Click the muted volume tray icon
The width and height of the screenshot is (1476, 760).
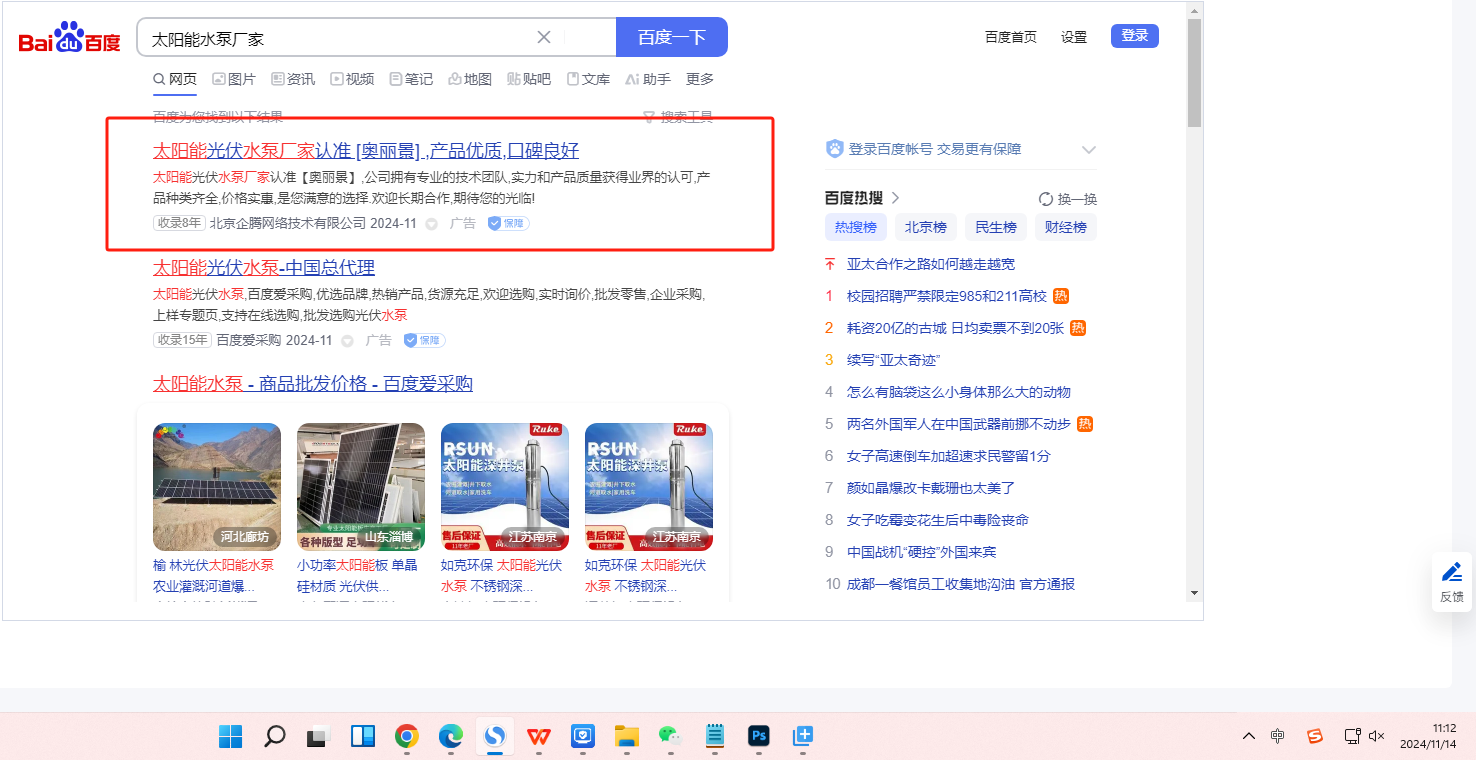point(1376,737)
